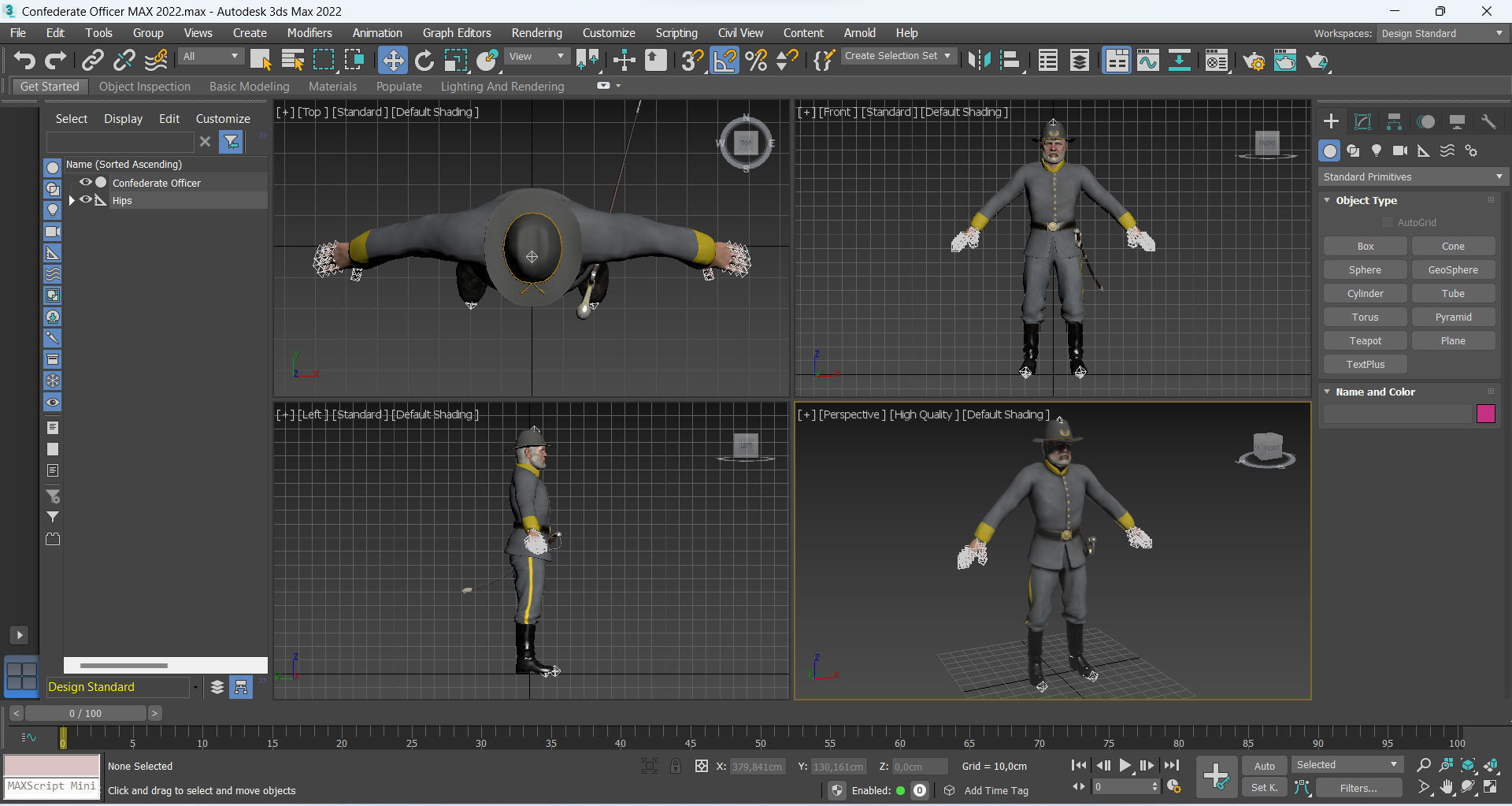Select the Lights category icon
1512x806 pixels.
(1377, 150)
